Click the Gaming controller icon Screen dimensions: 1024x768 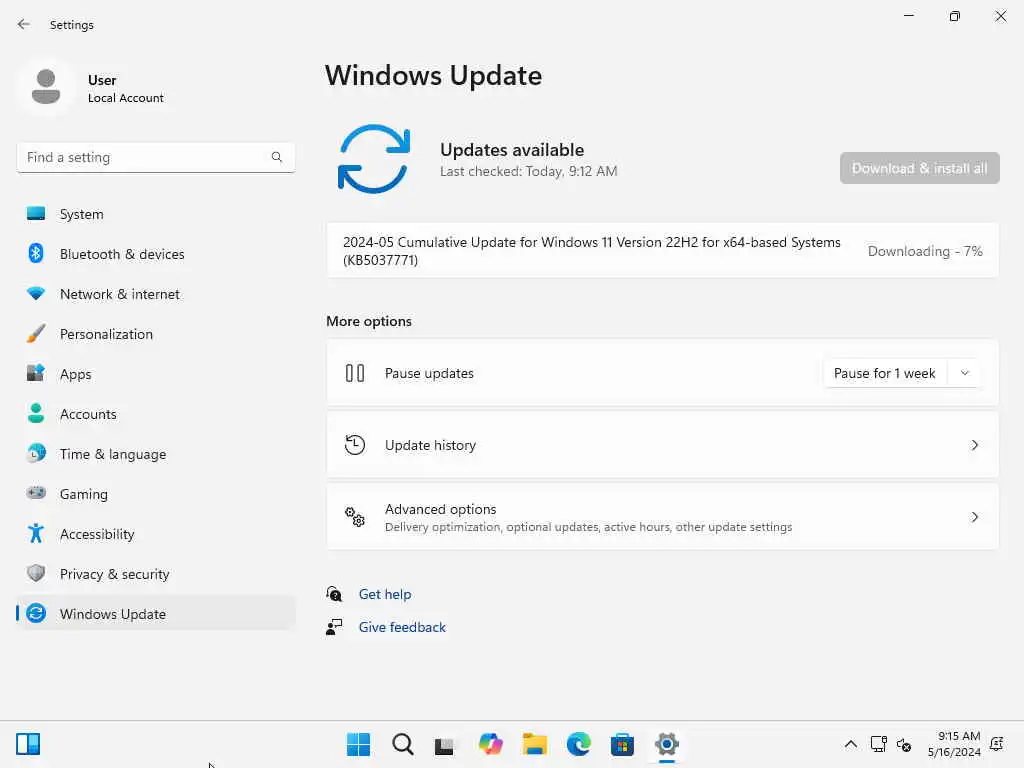[36, 493]
